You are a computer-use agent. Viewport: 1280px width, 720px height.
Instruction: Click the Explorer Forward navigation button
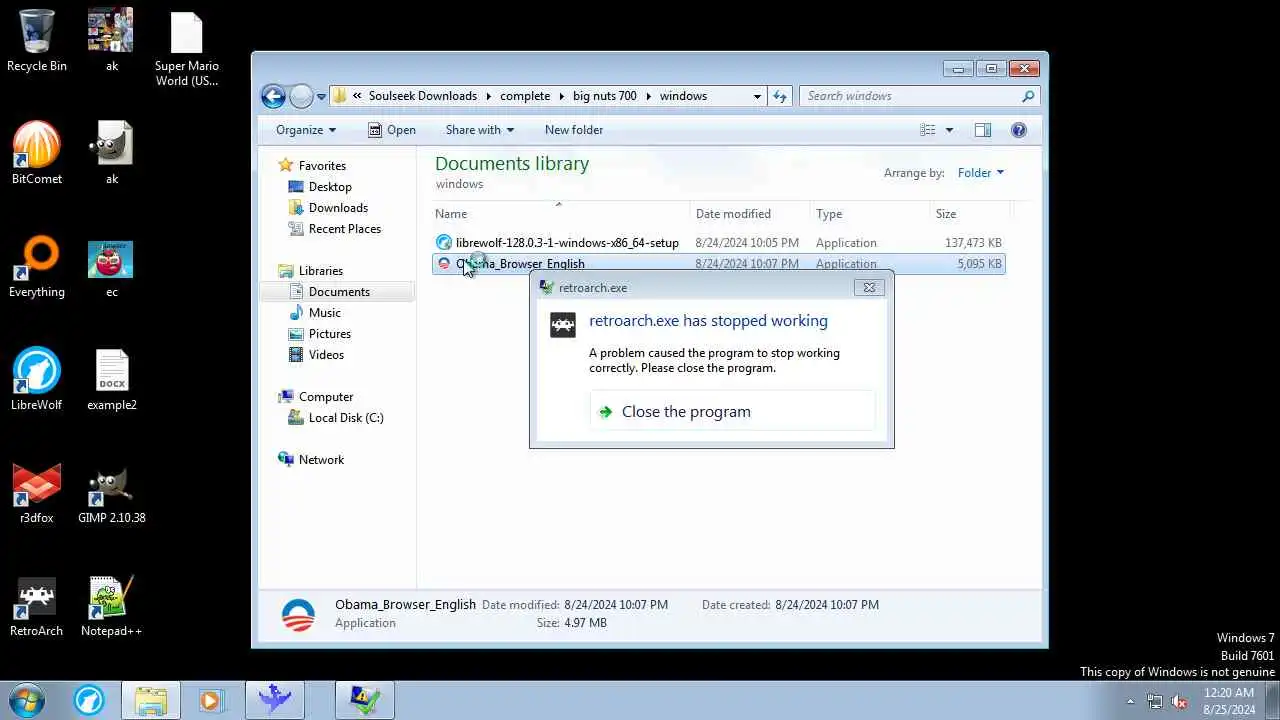pyautogui.click(x=301, y=96)
